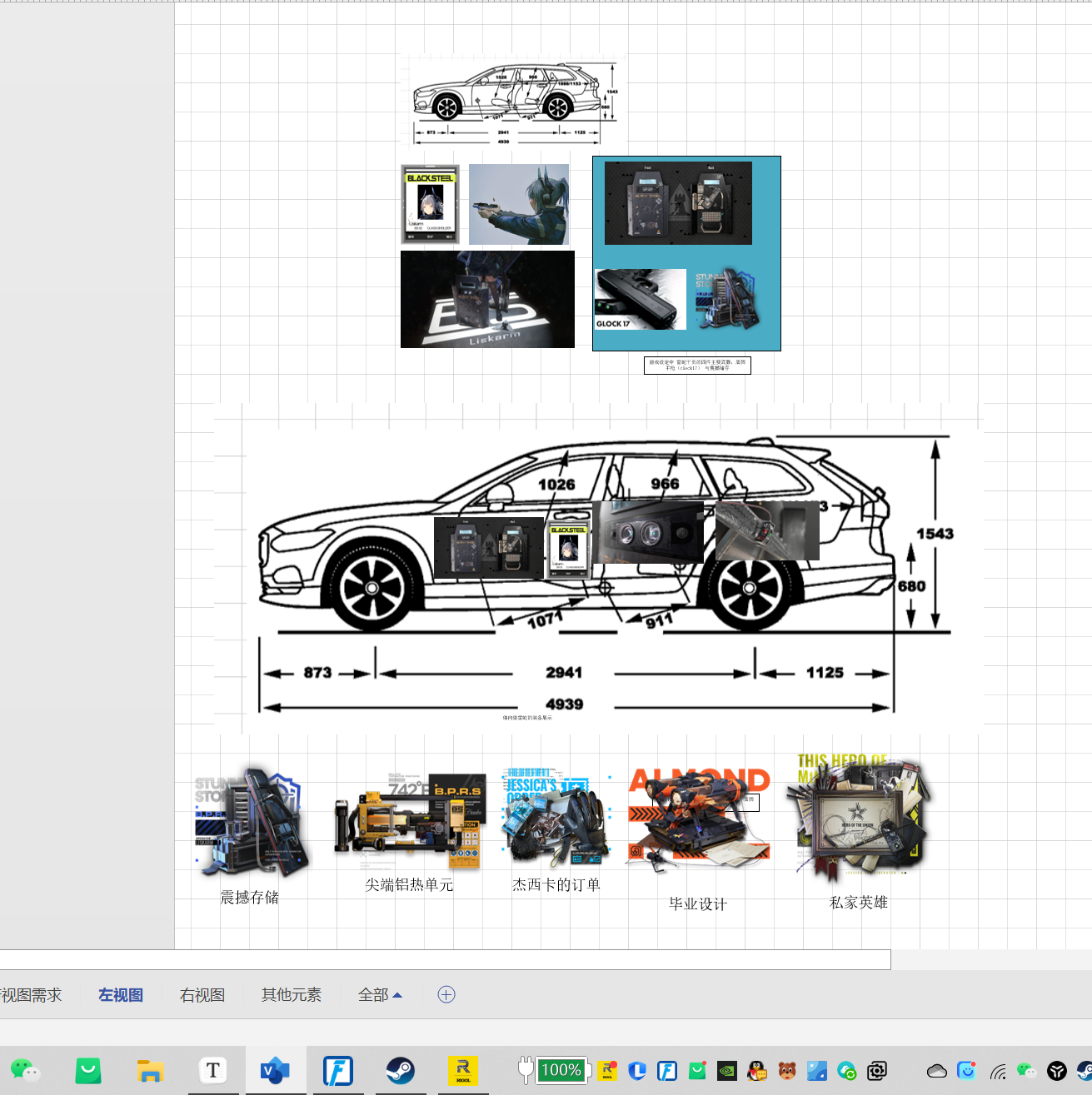Click the green circular refresh tray icon
The image size is (1092, 1095).
847,1071
